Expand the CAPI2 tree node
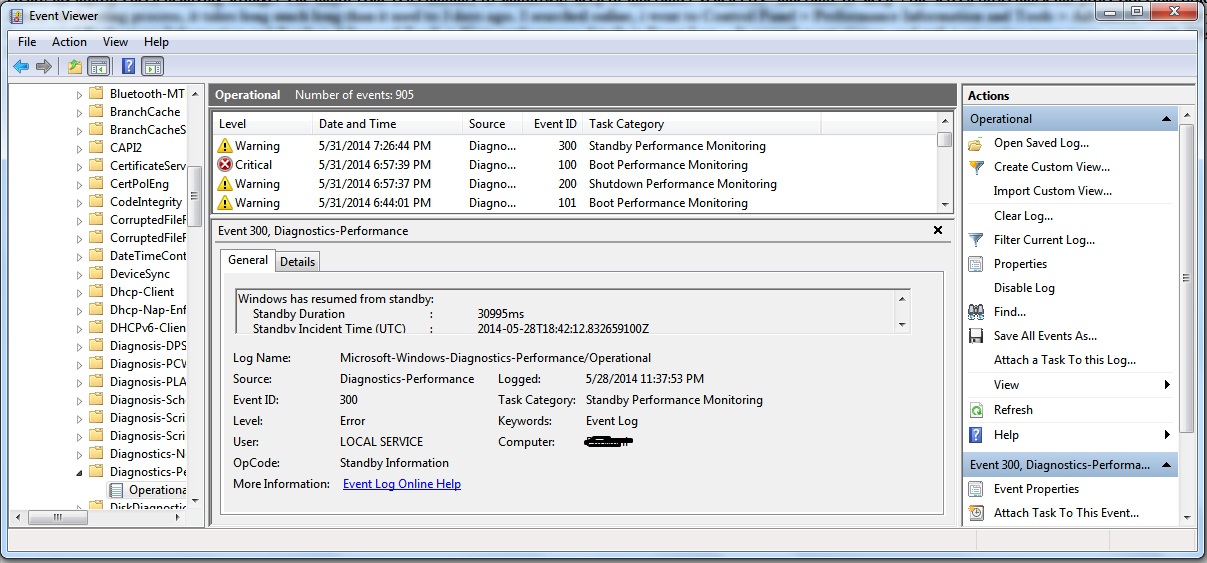Image resolution: width=1207 pixels, height=563 pixels. tap(80, 148)
